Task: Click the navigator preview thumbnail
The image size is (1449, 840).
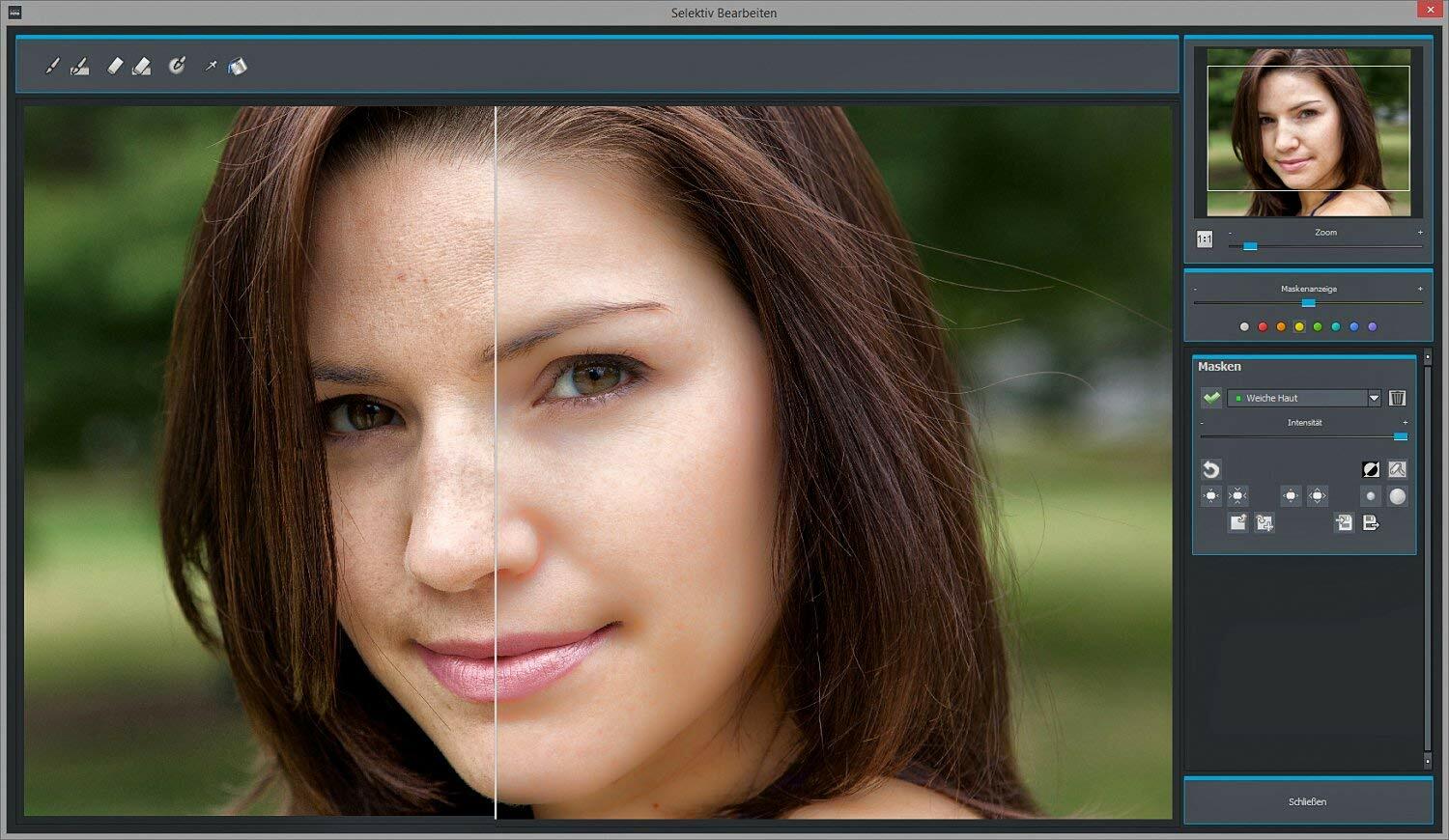Action: (1309, 131)
